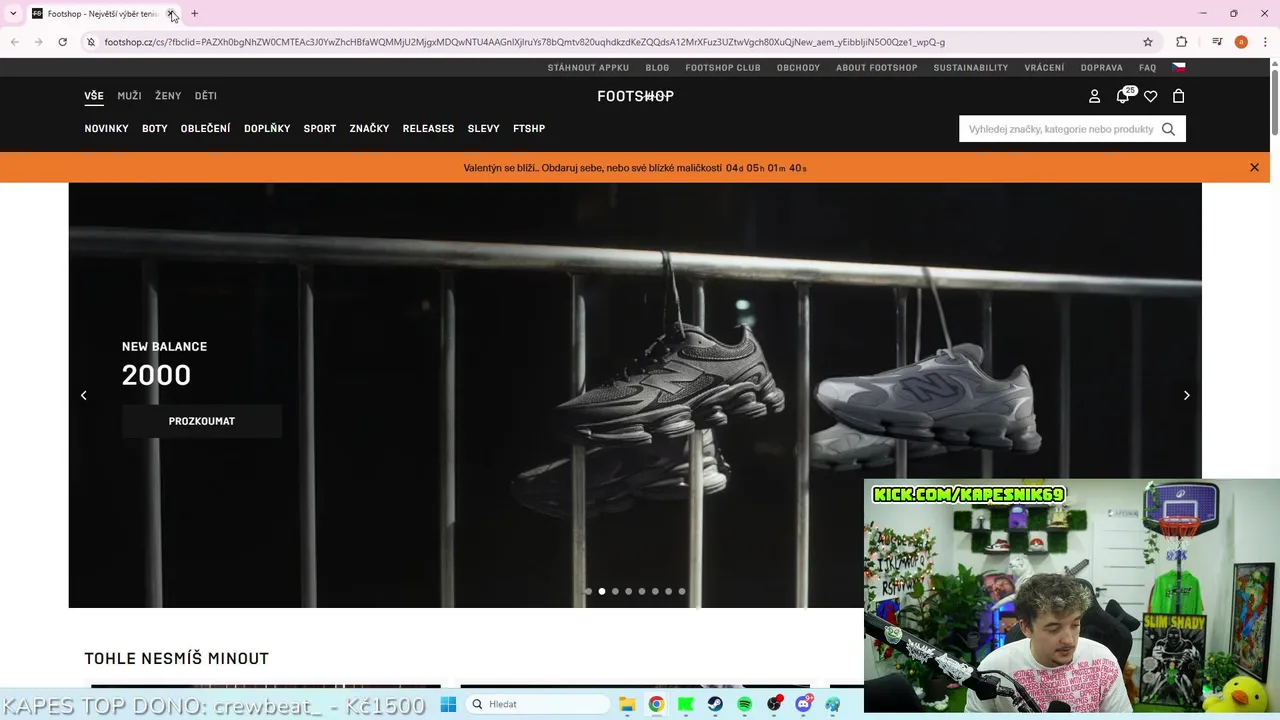The image size is (1280, 720).
Task: Open the VRÁCENÍ link
Action: [1044, 68]
